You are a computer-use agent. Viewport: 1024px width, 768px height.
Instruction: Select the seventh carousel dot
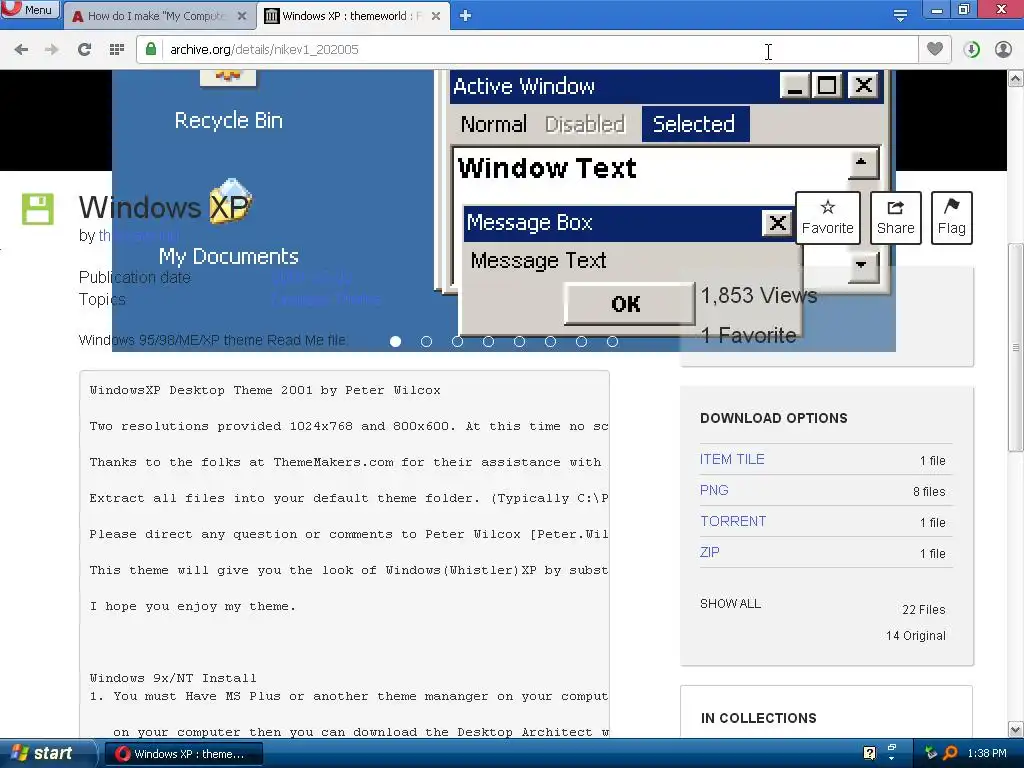[x=581, y=342]
